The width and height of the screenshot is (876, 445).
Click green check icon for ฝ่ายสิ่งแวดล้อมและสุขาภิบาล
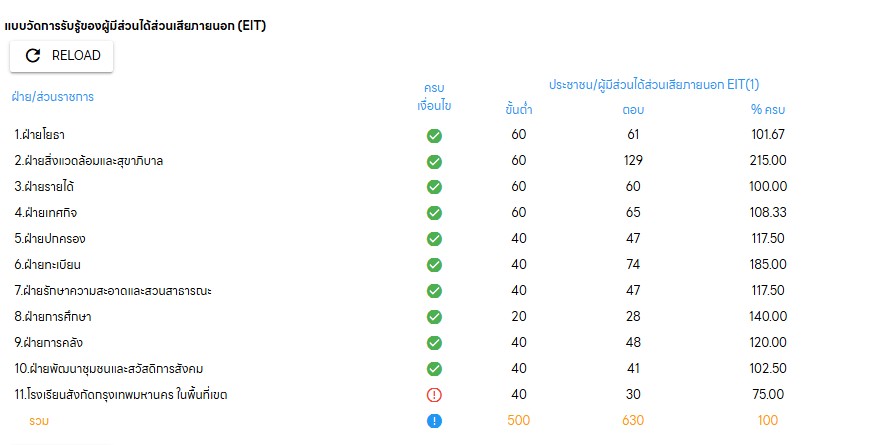click(434, 161)
